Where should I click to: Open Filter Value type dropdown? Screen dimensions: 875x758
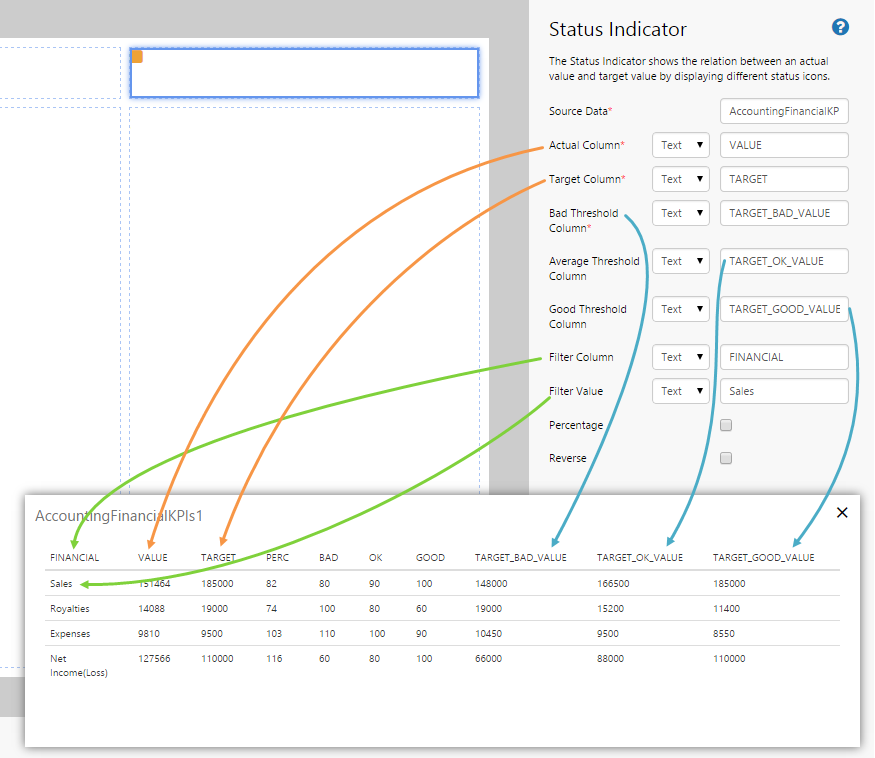[680, 391]
